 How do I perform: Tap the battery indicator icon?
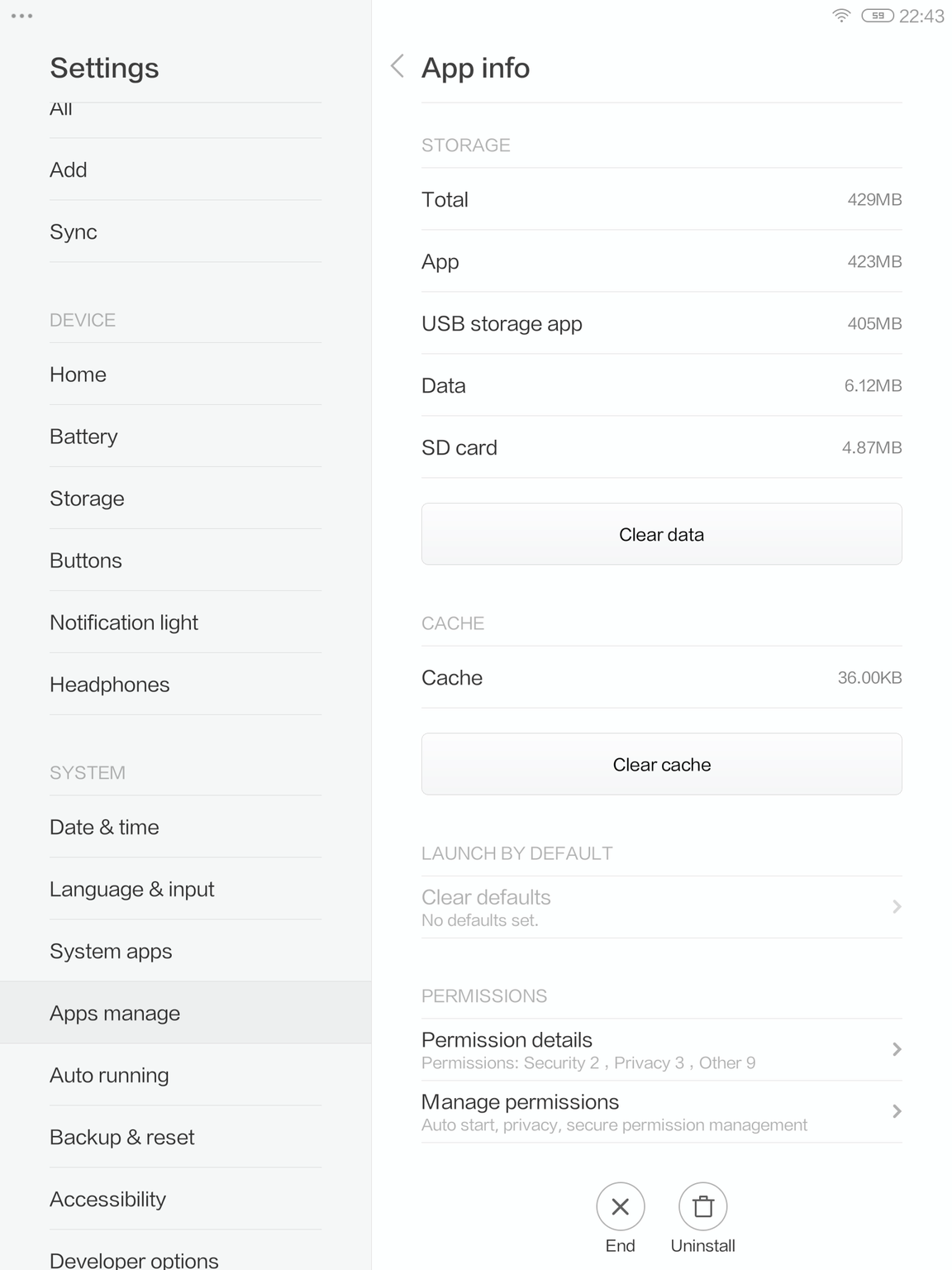[x=877, y=16]
